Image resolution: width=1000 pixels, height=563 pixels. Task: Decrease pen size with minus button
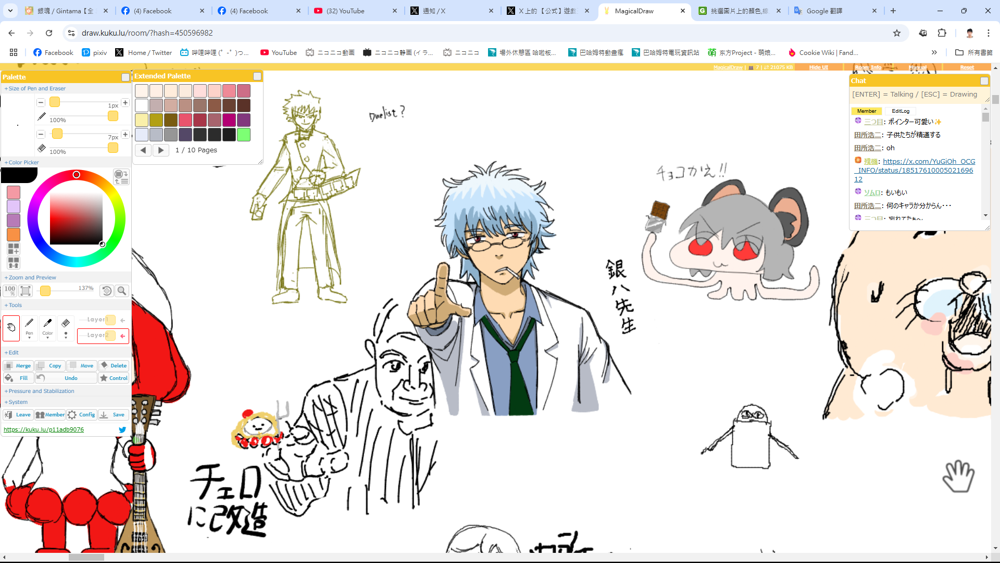click(41, 102)
